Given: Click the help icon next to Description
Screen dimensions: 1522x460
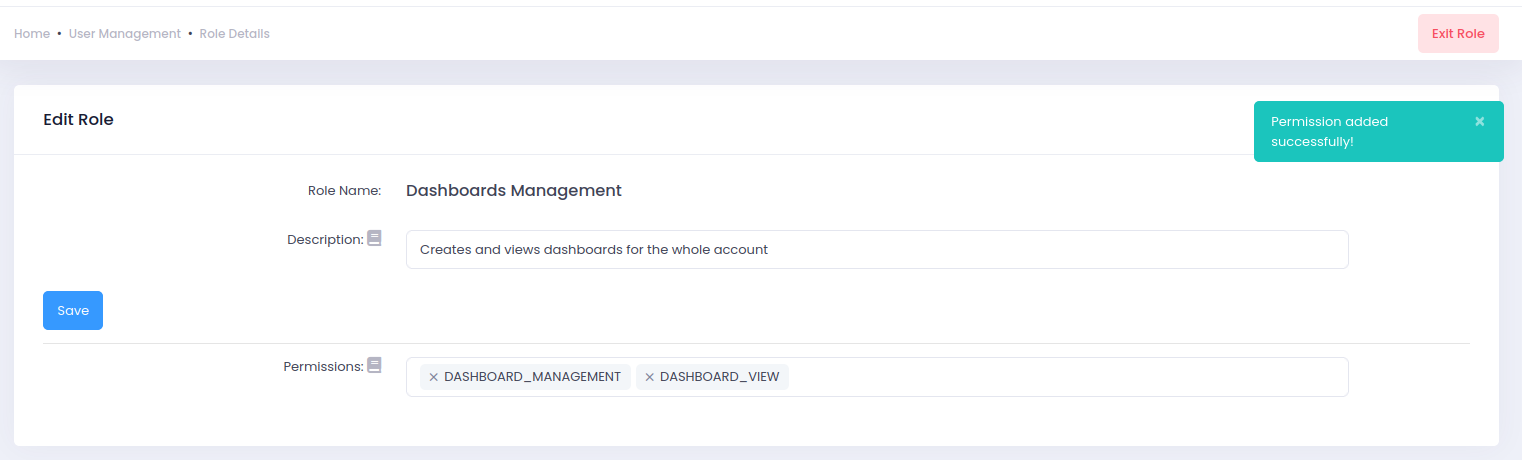Looking at the screenshot, I should point(374,238).
